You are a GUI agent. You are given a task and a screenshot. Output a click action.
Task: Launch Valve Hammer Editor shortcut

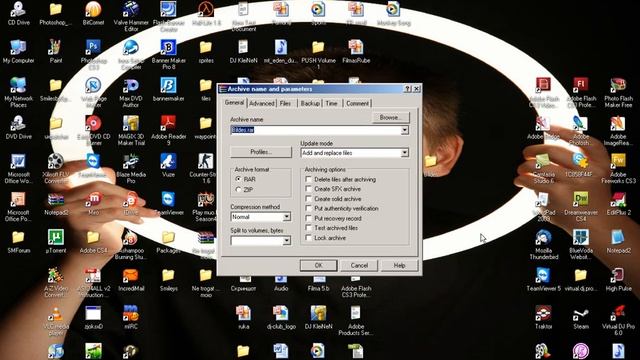[131, 16]
